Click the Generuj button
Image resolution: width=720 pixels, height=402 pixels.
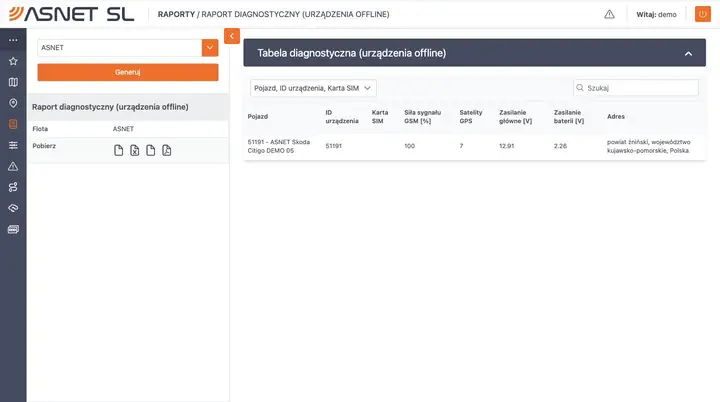tap(128, 72)
